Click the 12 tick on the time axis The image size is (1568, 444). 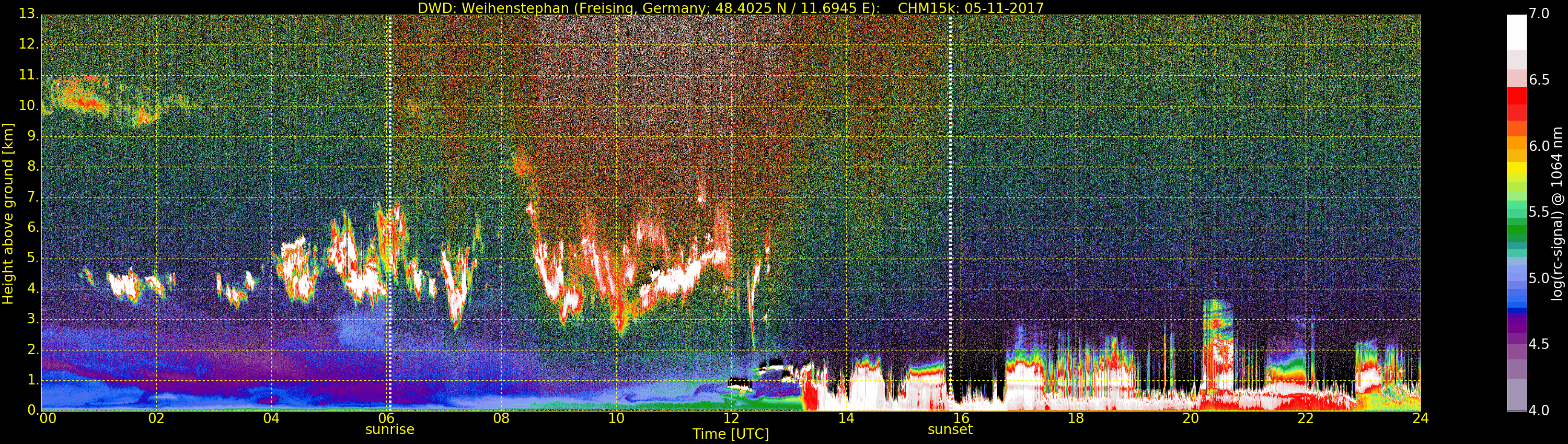[x=731, y=418]
